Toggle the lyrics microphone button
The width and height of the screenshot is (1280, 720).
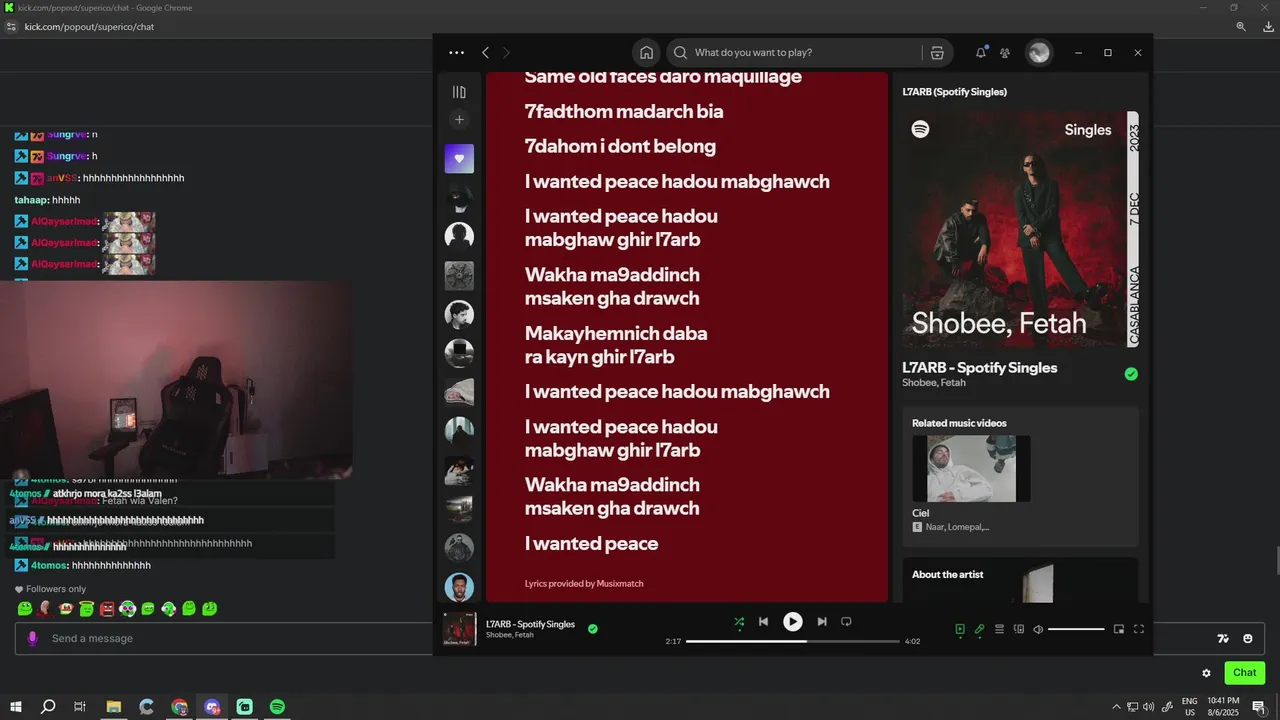[x=980, y=629]
